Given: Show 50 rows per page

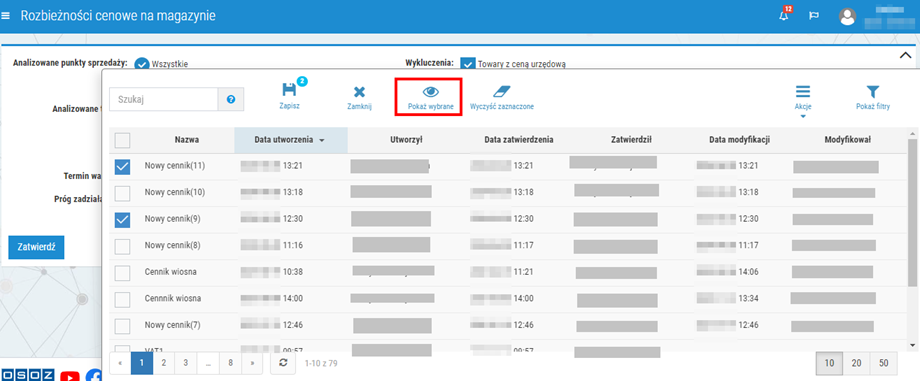Looking at the screenshot, I should [884, 363].
